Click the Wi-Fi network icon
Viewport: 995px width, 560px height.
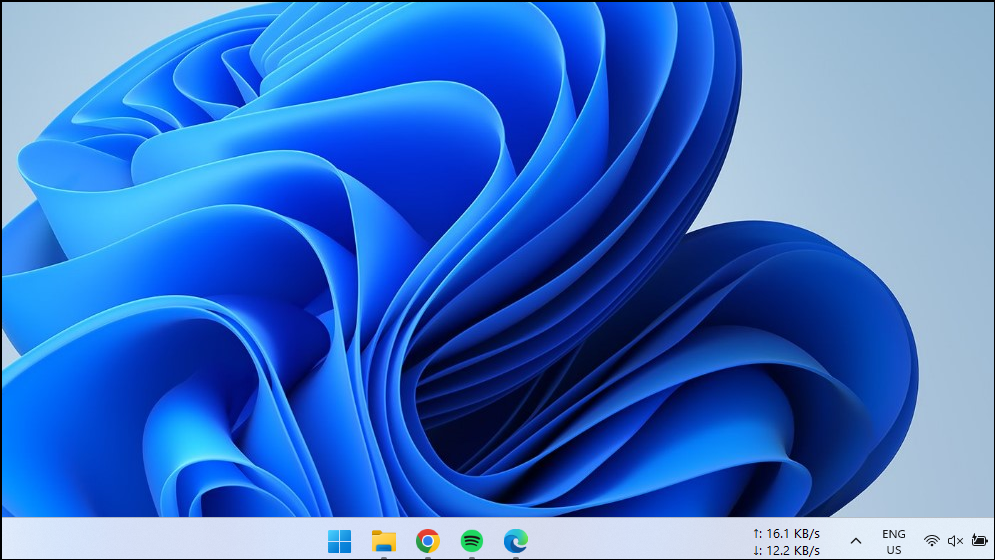point(932,541)
